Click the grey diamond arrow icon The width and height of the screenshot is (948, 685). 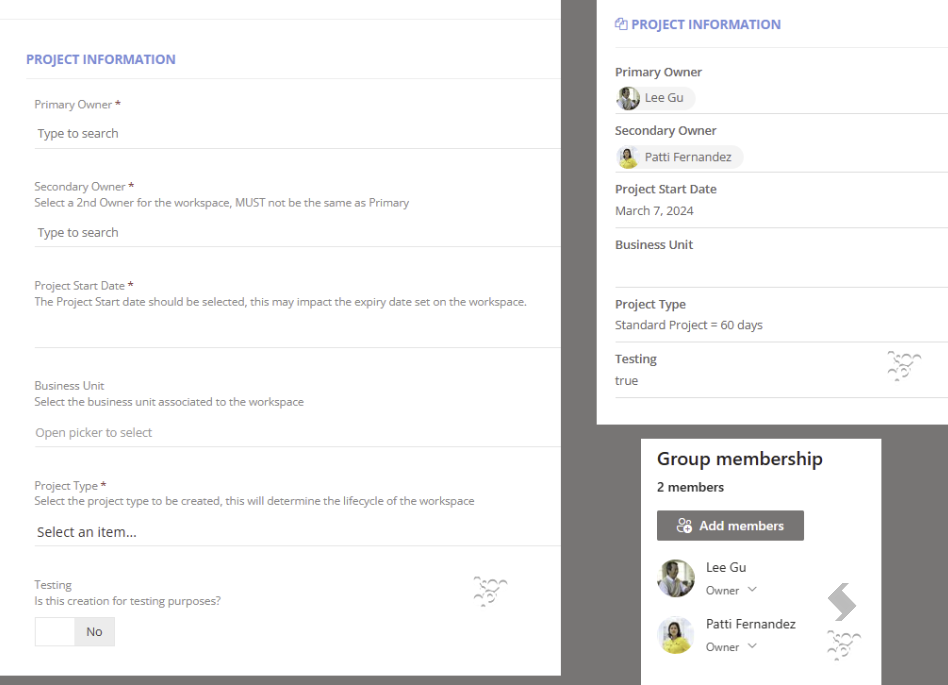(x=842, y=602)
